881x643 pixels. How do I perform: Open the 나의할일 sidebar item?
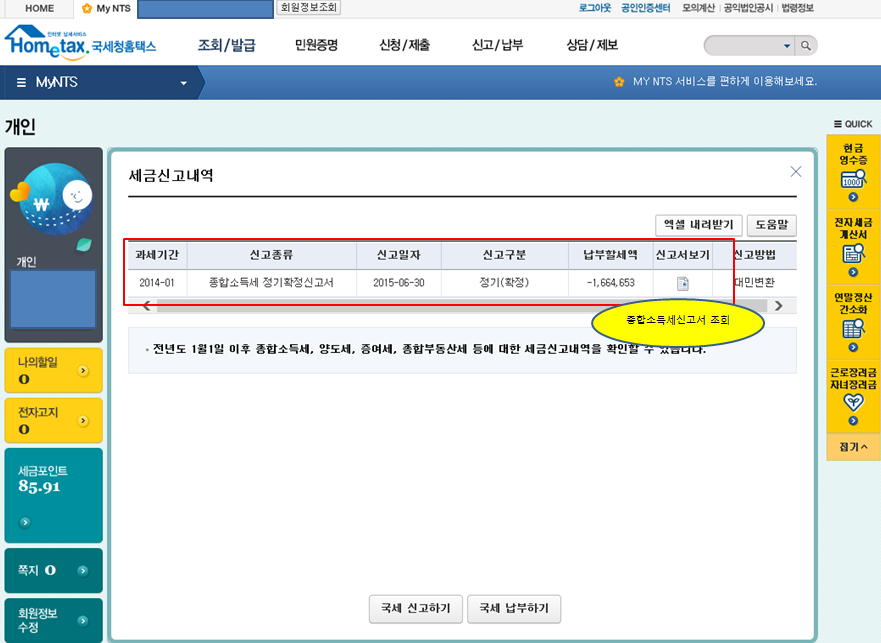point(53,370)
